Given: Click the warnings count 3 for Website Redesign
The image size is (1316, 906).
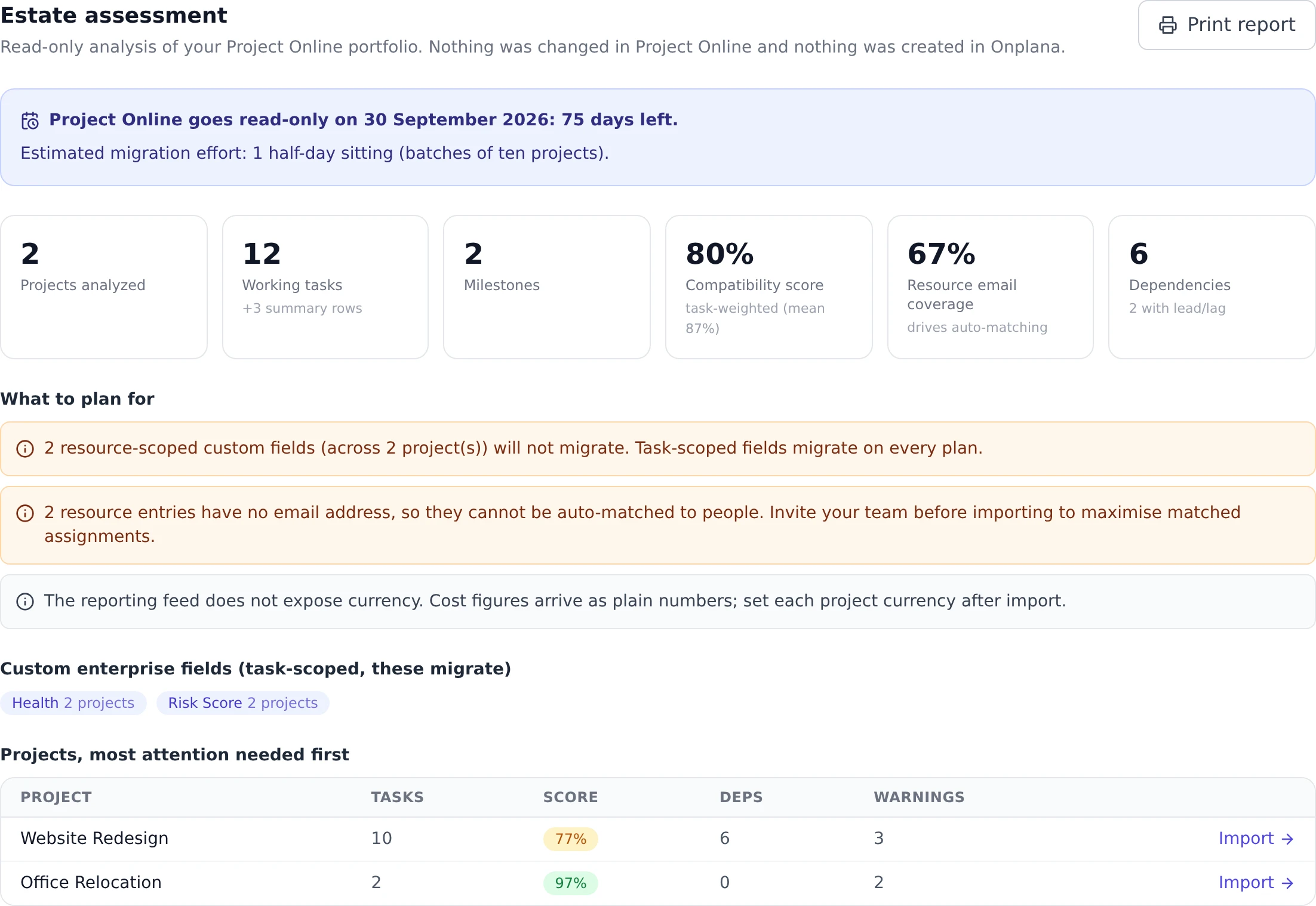Looking at the screenshot, I should click(879, 839).
